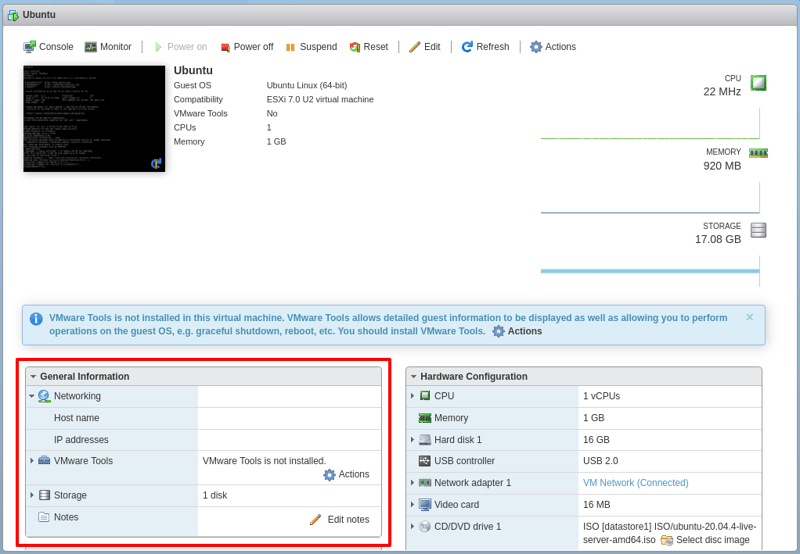Expand Hard disk 1 details

(412, 440)
